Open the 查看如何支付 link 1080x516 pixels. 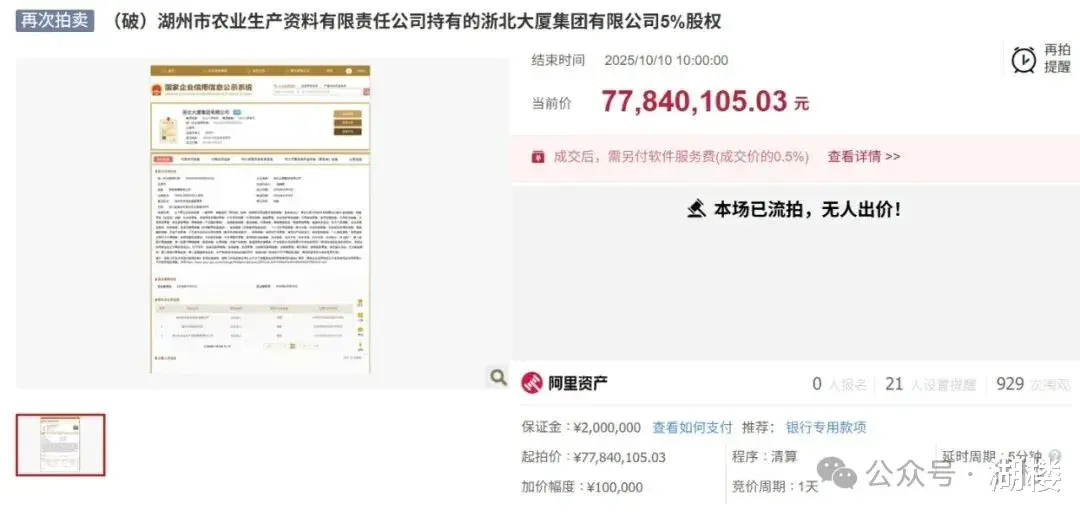tap(692, 428)
